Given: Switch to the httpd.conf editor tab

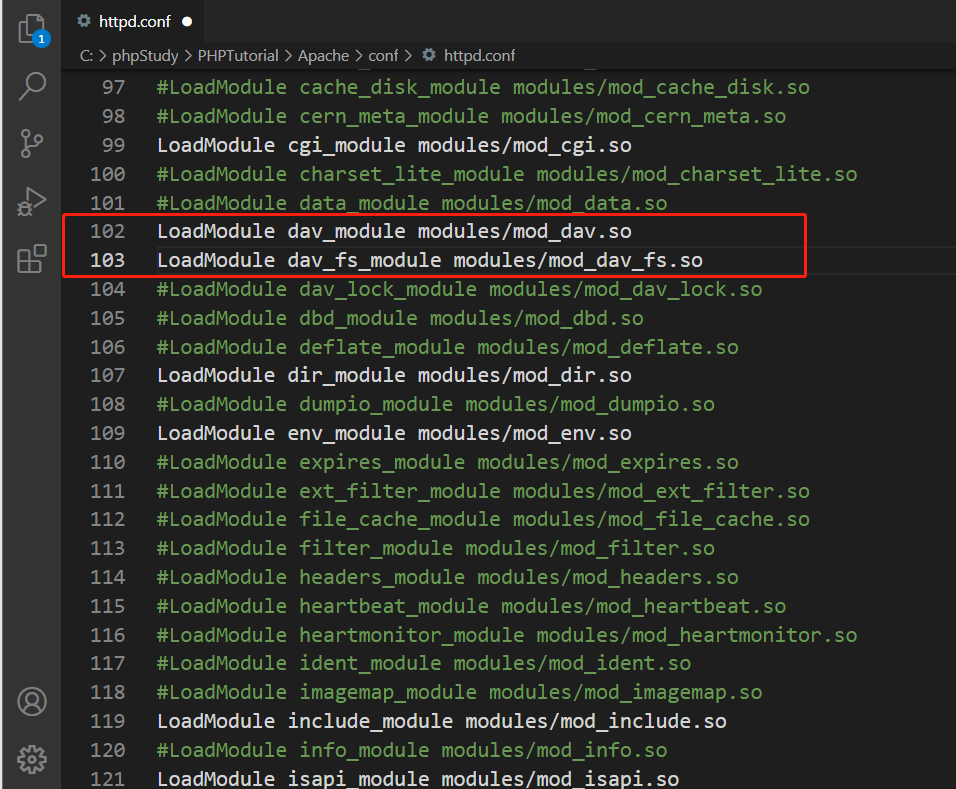Looking at the screenshot, I should click(x=135, y=19).
